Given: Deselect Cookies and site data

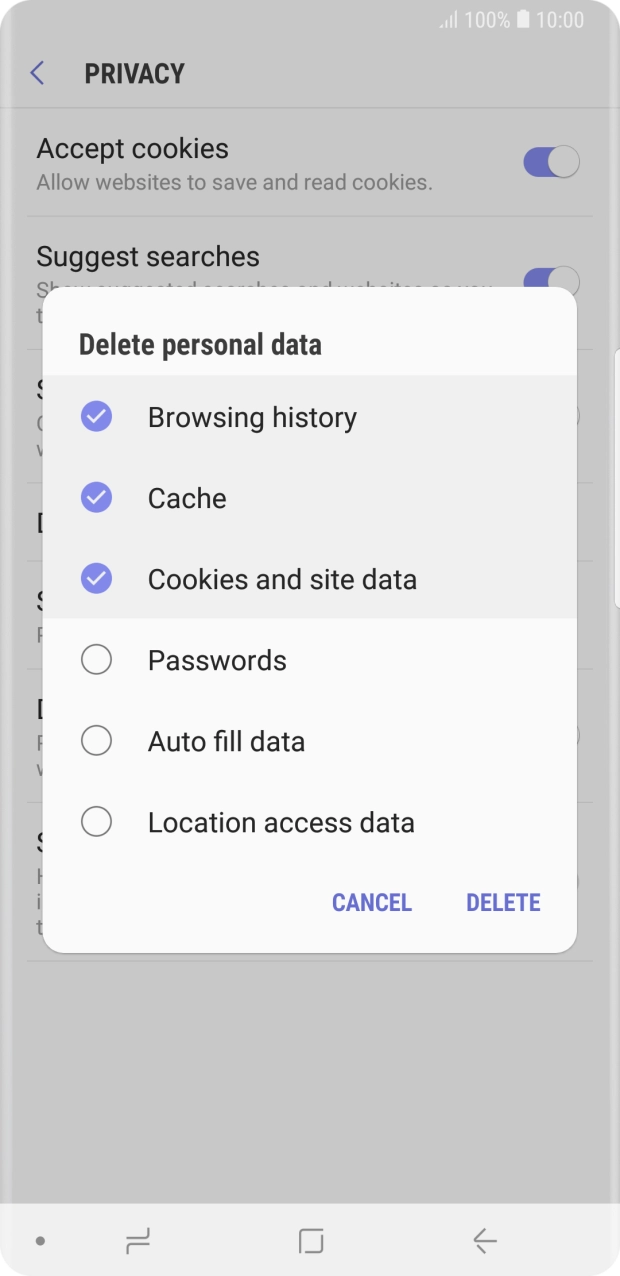Looking at the screenshot, I should click(96, 578).
